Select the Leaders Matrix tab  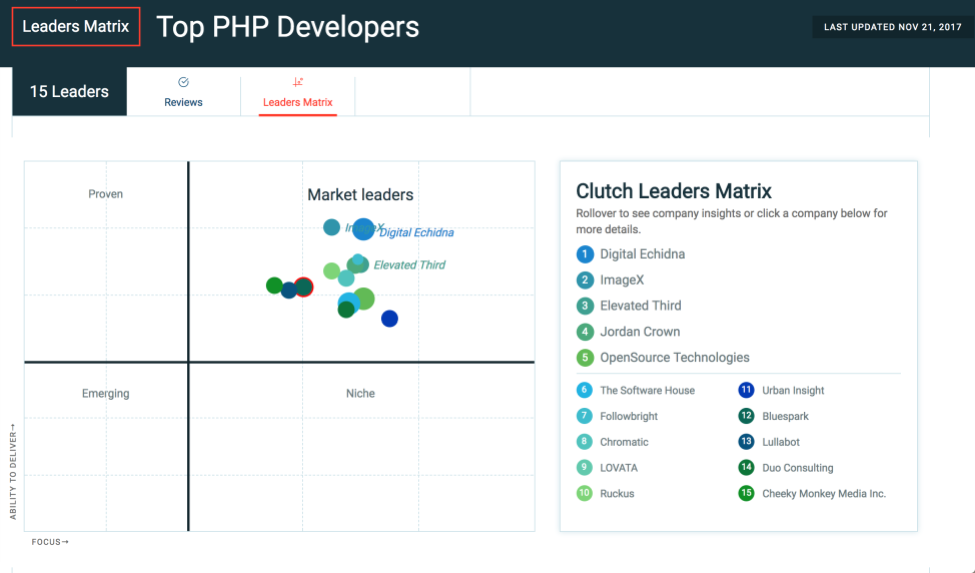(x=298, y=92)
